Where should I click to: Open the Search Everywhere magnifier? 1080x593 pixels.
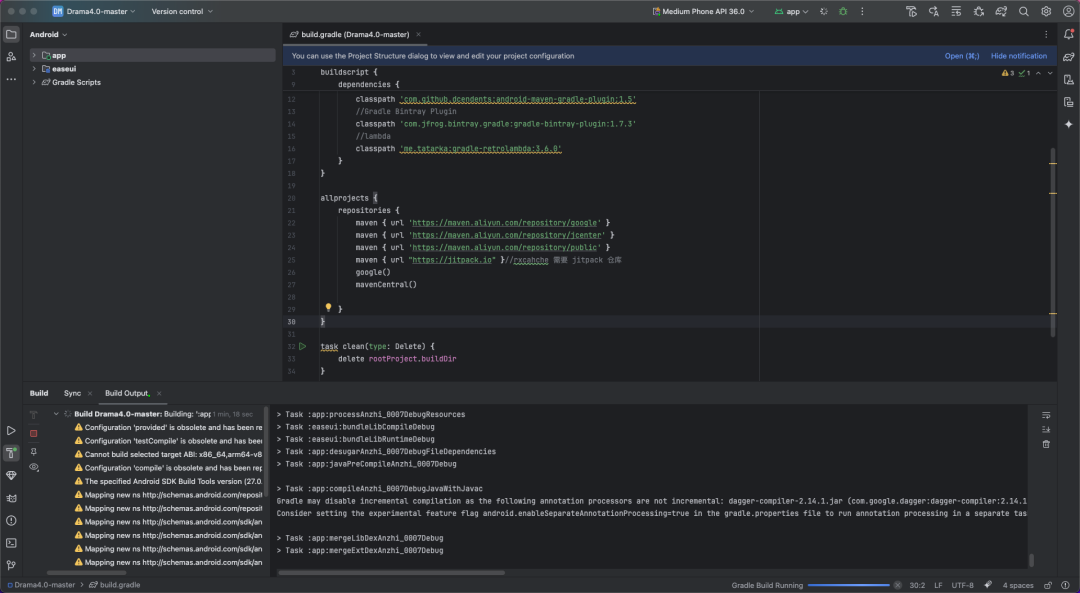pyautogui.click(x=1023, y=11)
